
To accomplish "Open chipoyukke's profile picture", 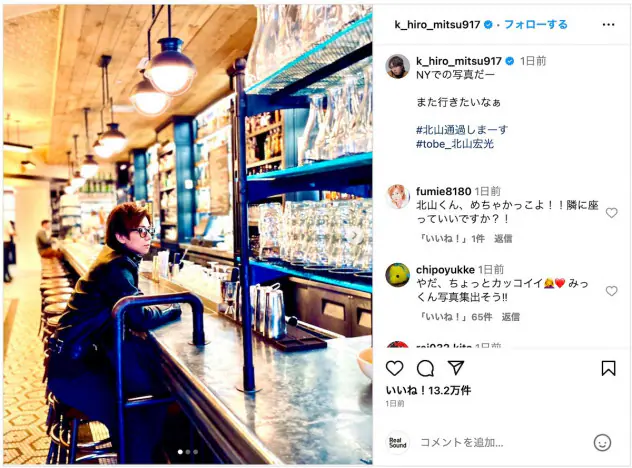I will pyautogui.click(x=397, y=275).
